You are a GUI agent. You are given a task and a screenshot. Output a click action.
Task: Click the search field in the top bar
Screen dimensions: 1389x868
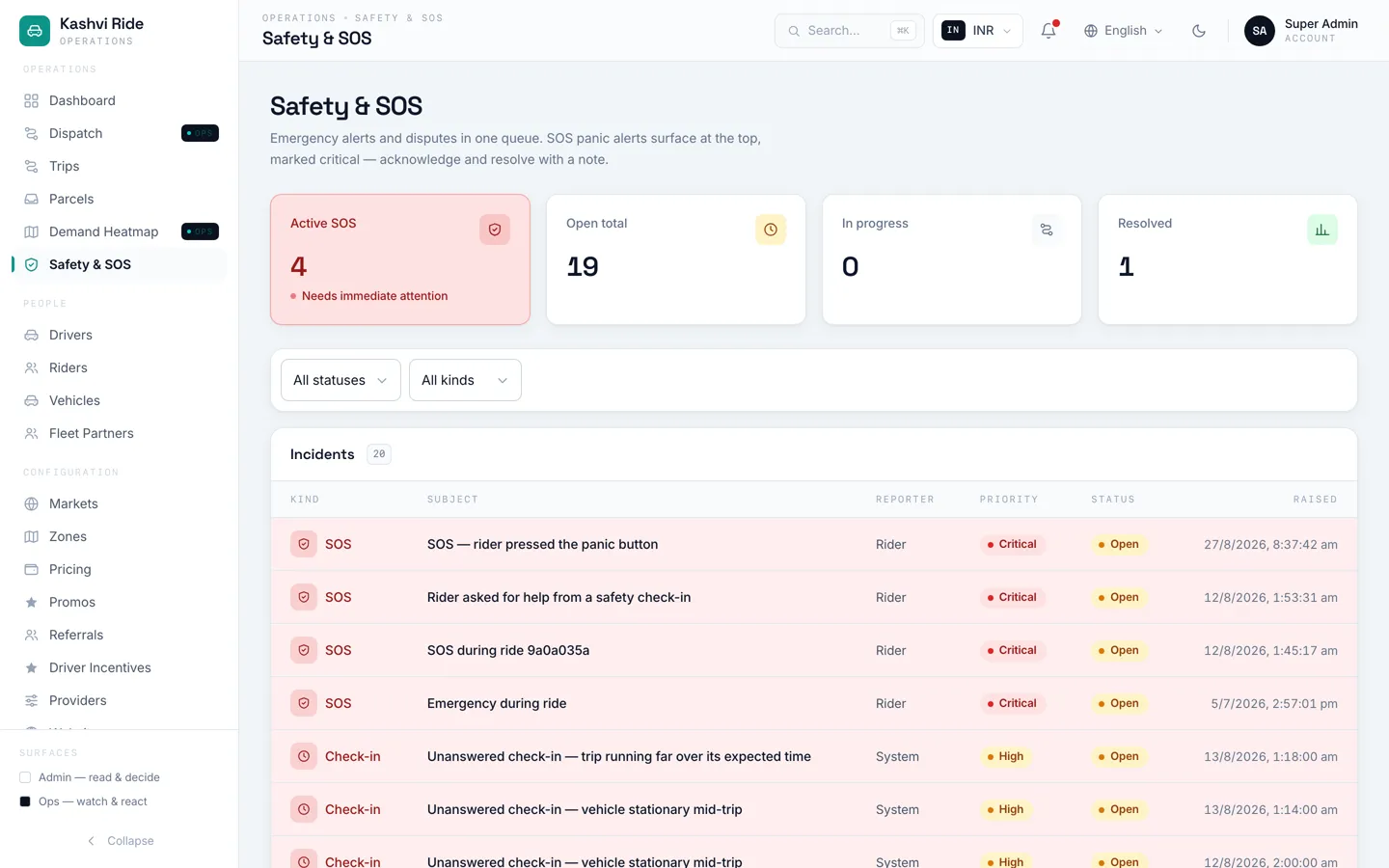pos(849,31)
